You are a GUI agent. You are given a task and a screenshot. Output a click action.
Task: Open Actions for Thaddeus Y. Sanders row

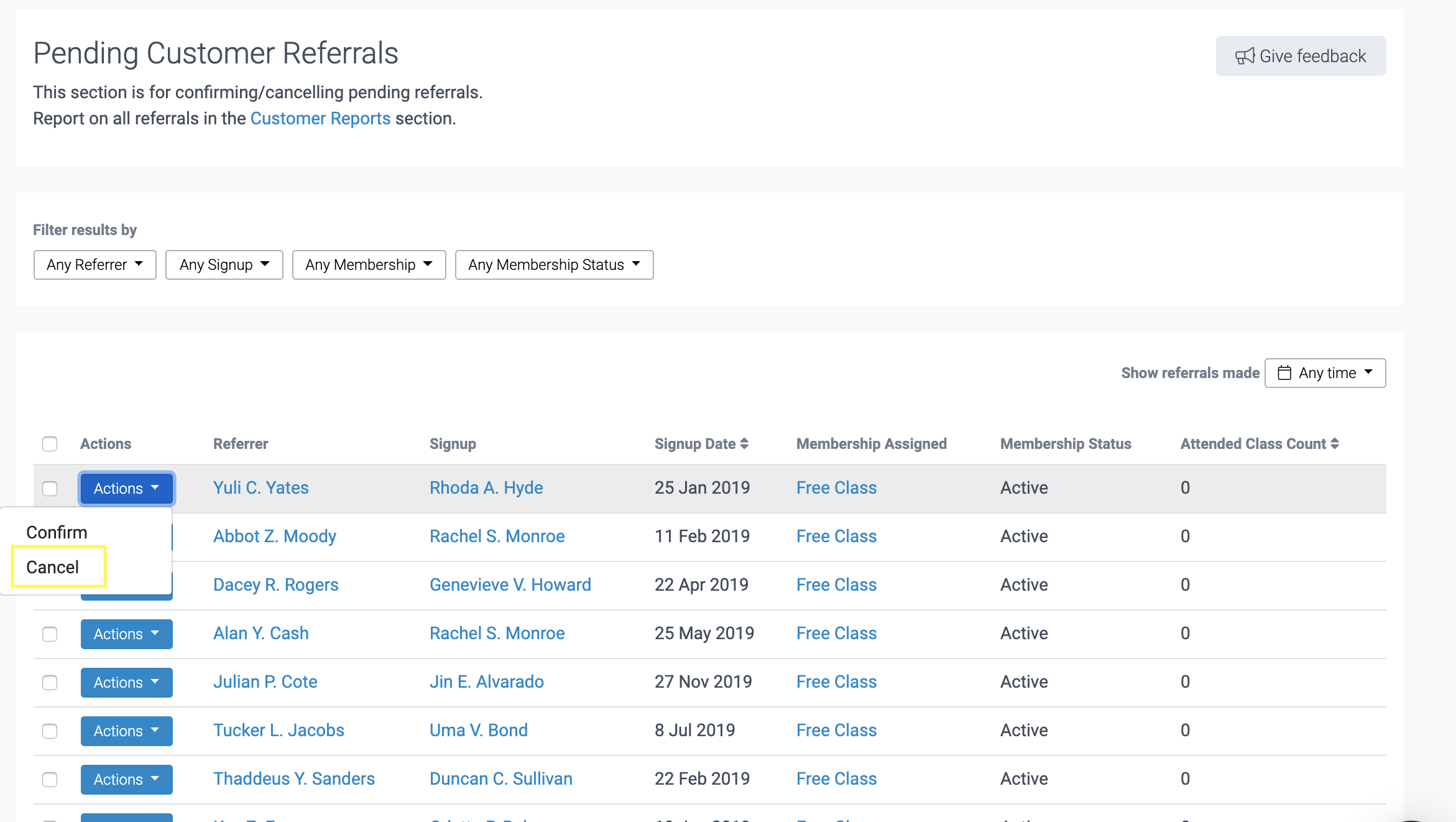126,780
